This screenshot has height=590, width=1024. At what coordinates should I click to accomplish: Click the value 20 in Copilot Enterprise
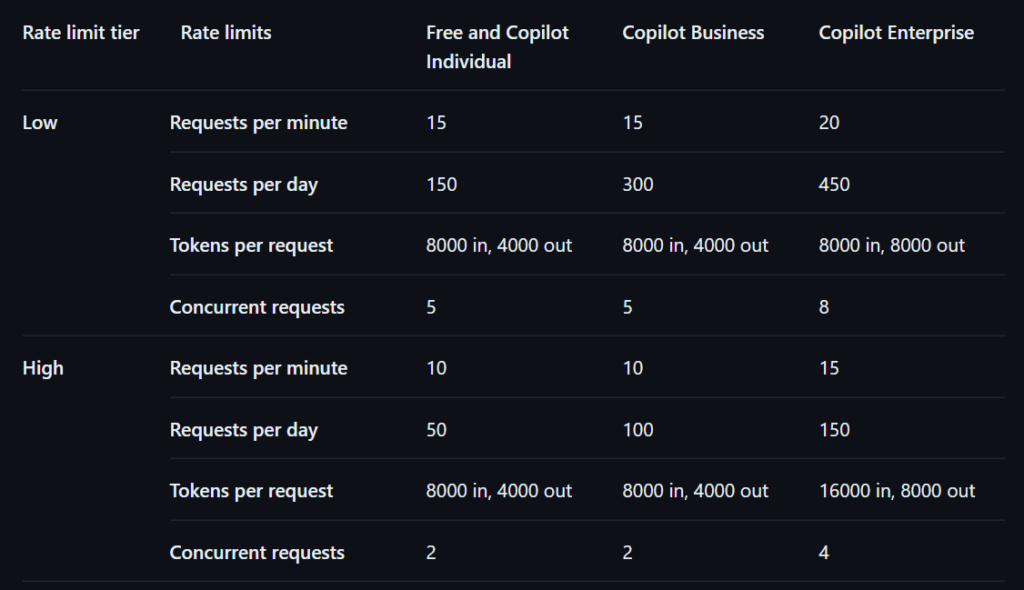(x=829, y=123)
